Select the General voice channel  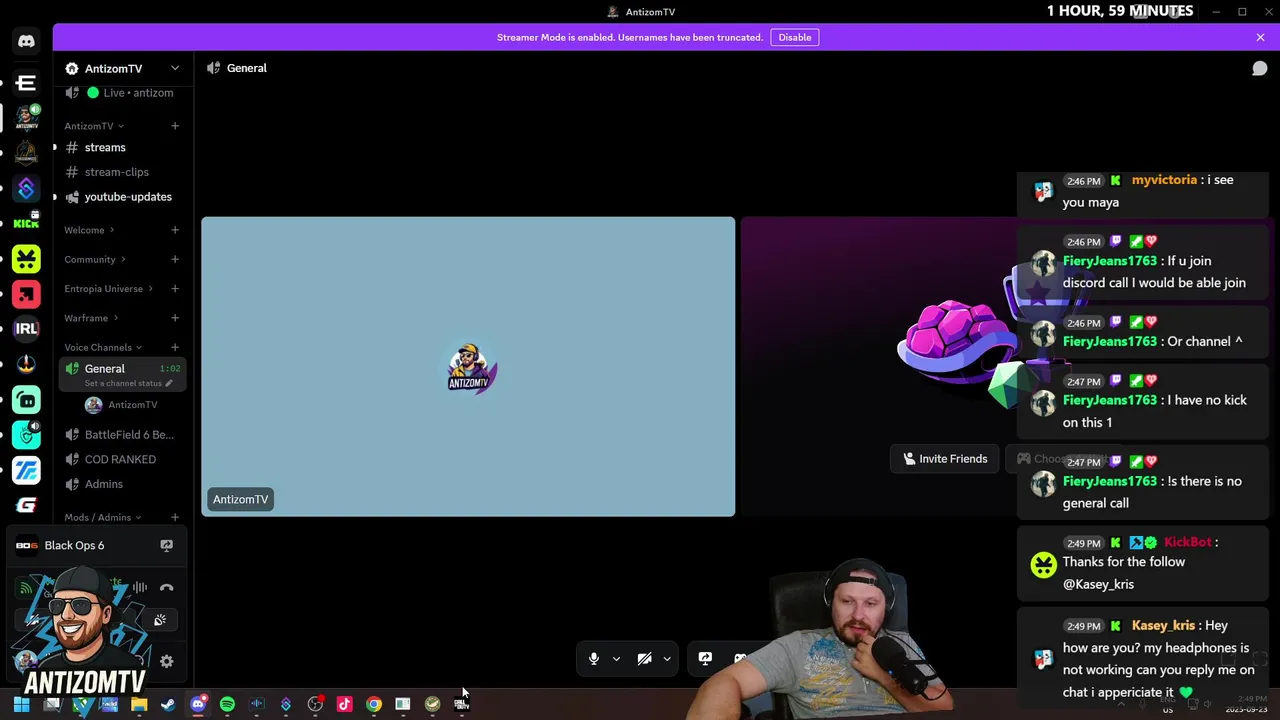[104, 368]
